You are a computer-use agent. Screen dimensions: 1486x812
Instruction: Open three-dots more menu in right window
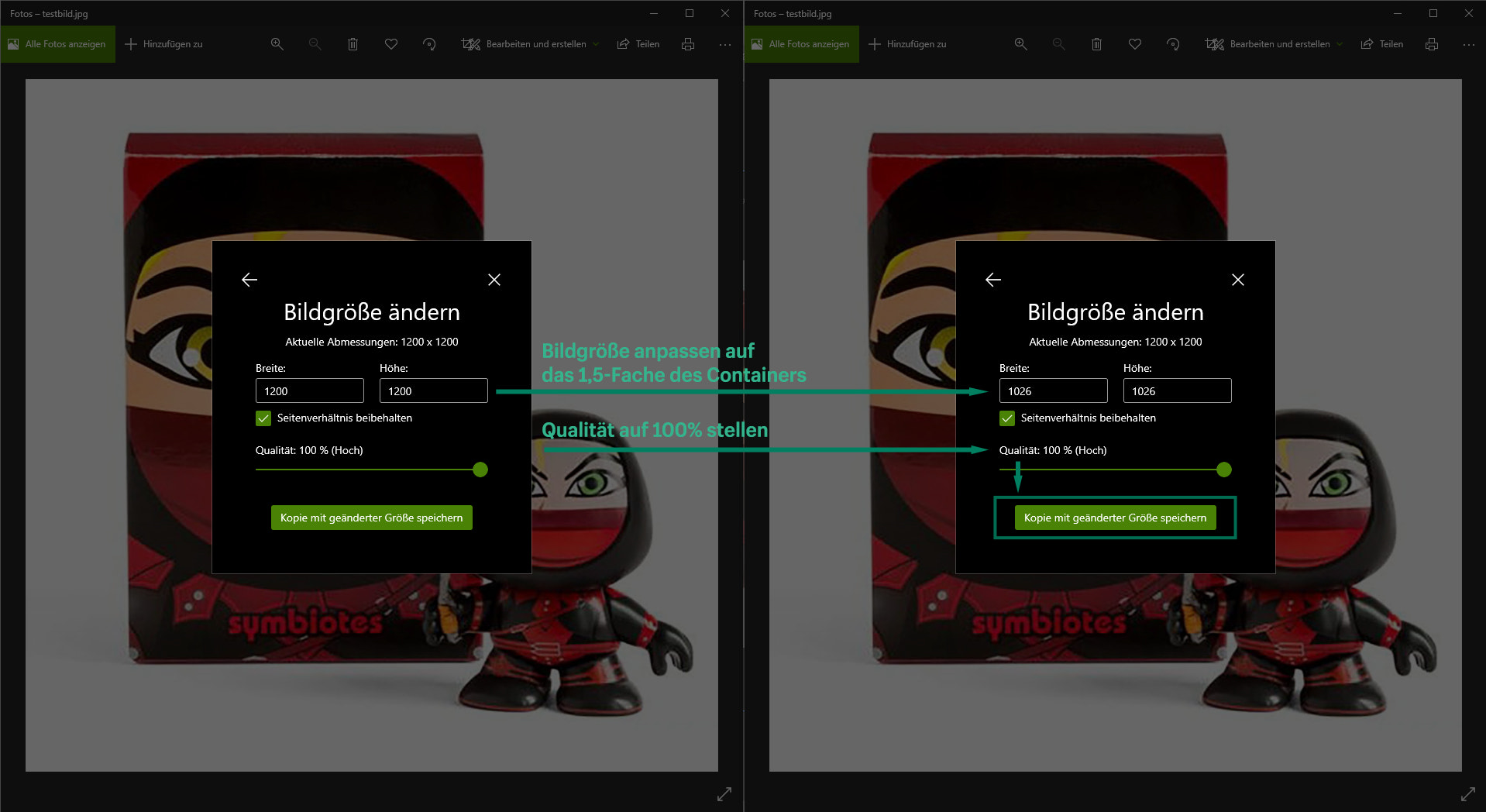[x=1468, y=44]
